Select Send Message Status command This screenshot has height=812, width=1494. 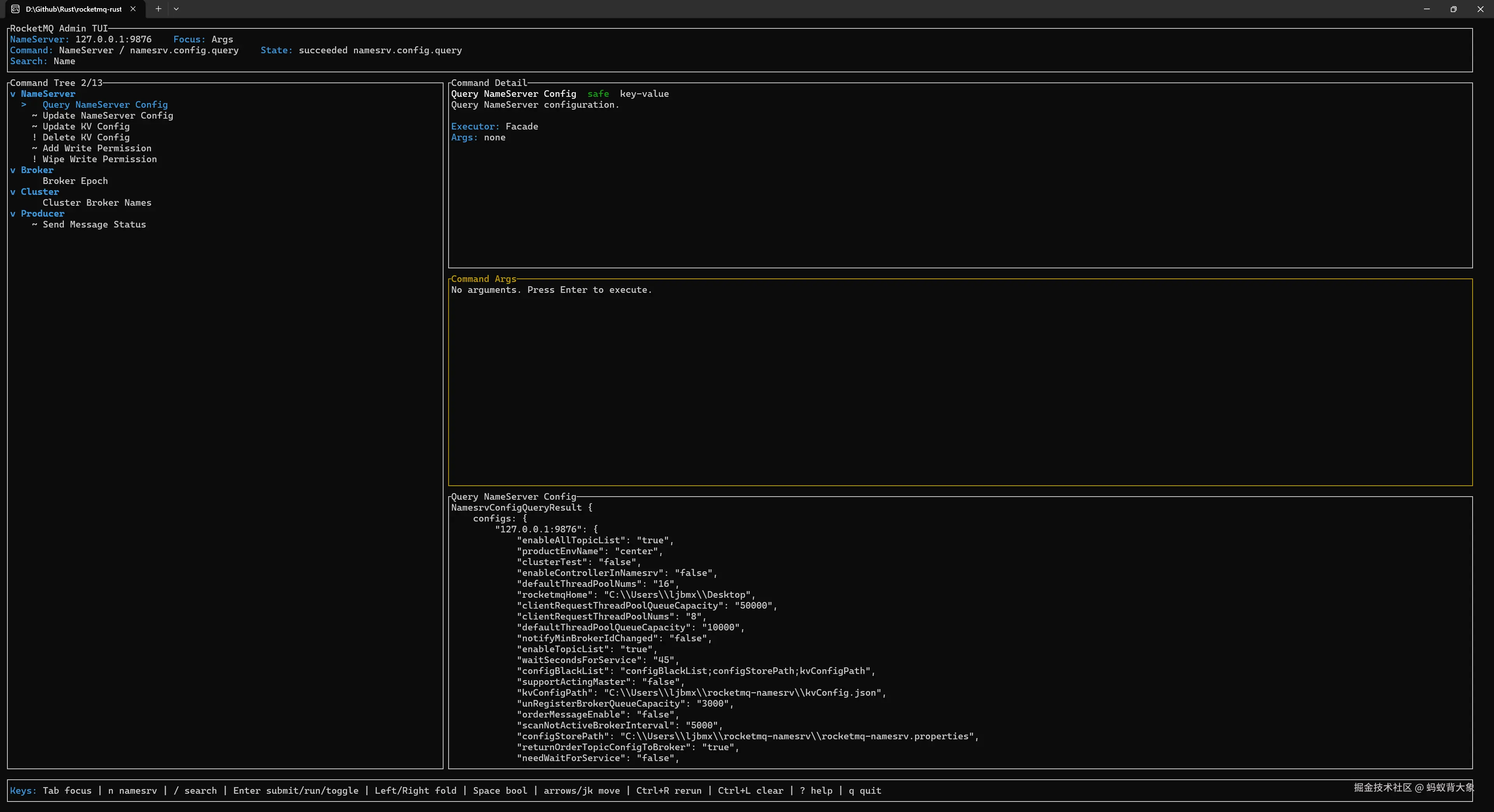[x=94, y=225]
